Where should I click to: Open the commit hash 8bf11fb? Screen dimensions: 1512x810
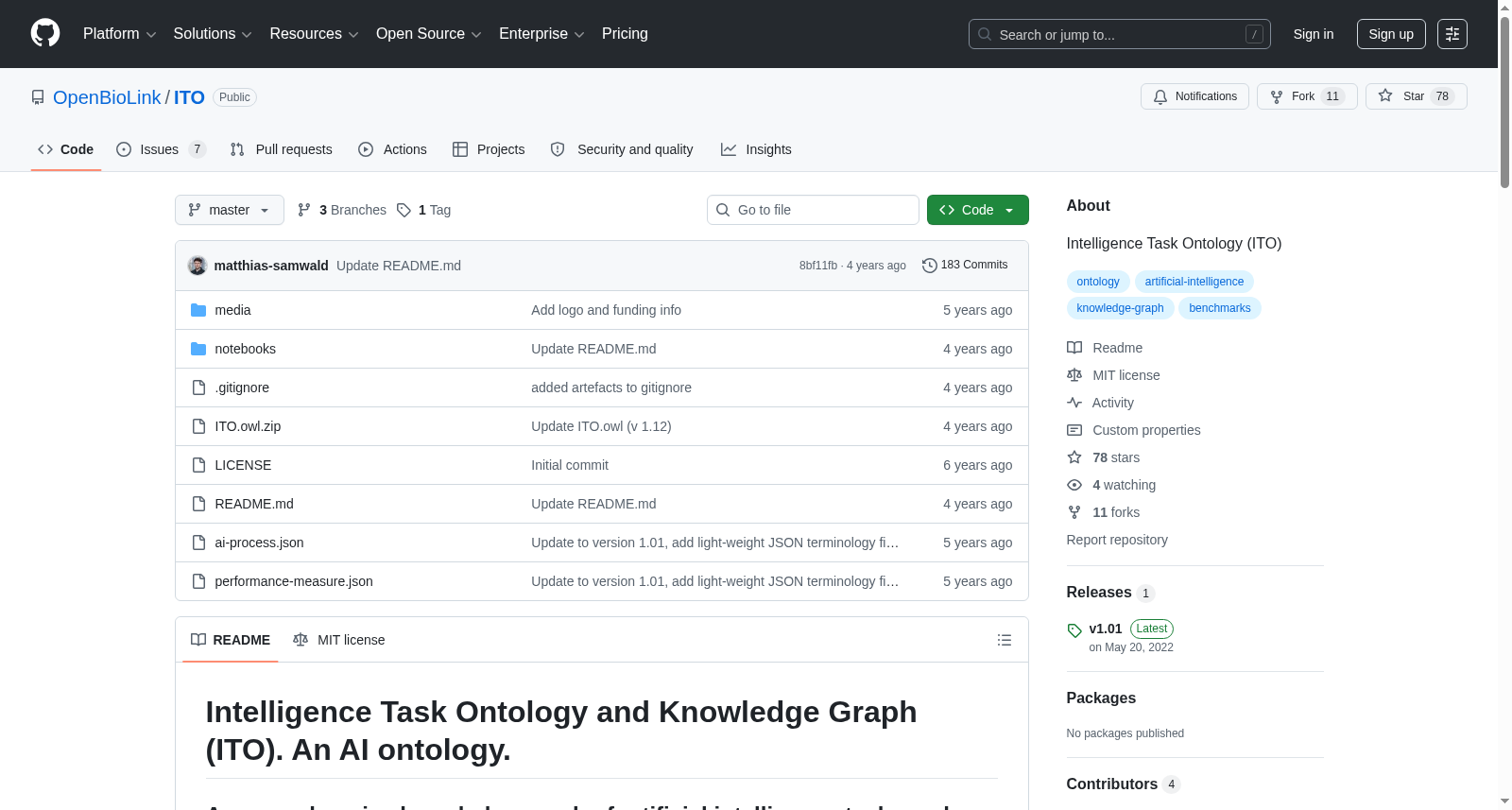click(x=818, y=266)
